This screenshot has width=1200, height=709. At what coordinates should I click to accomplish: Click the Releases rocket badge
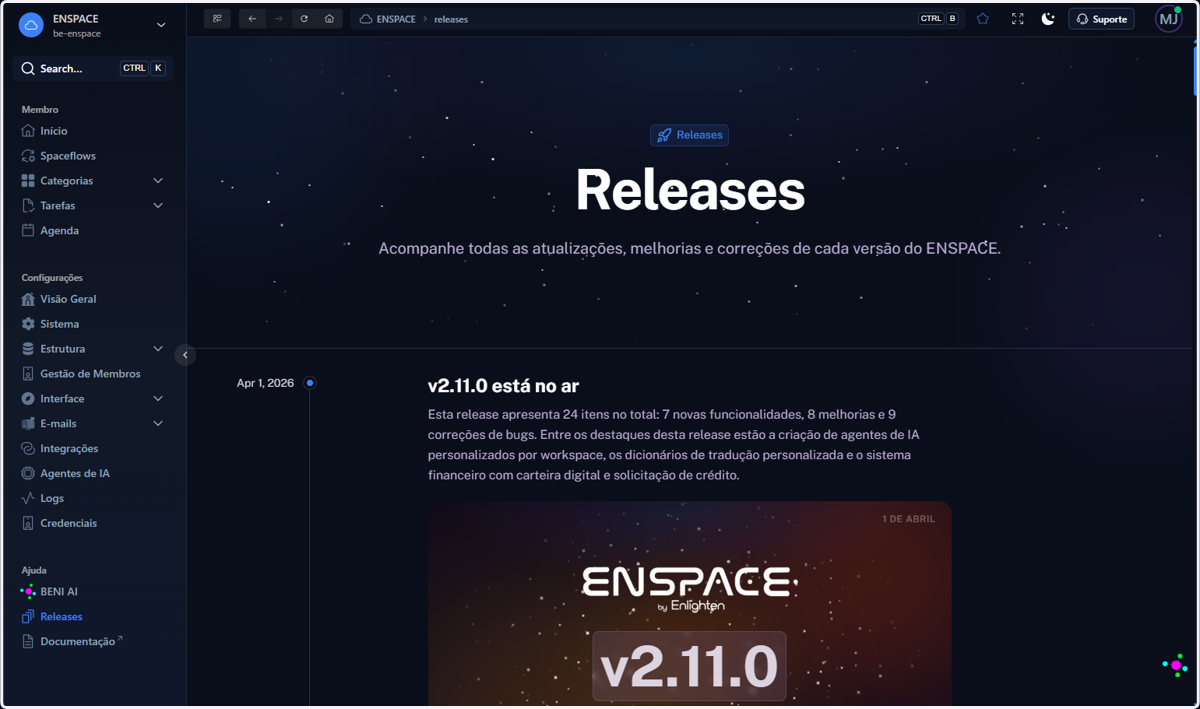(689, 135)
